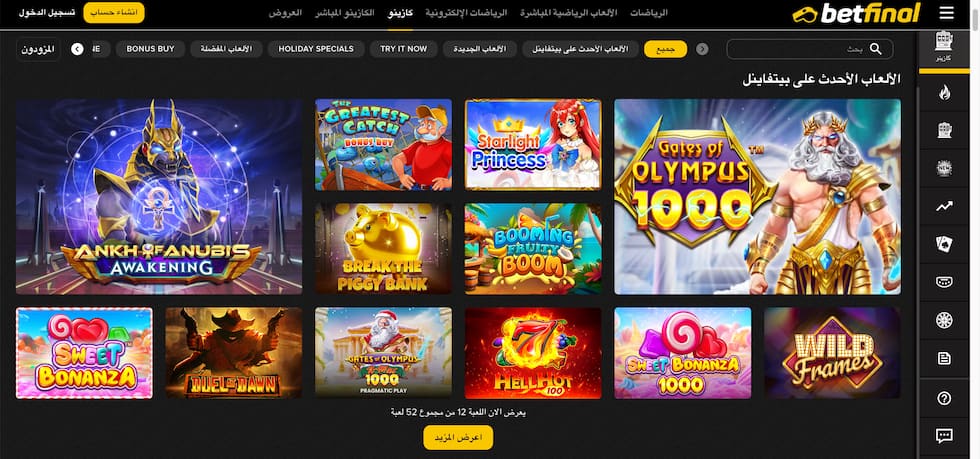Select the playing cards sidebar icon

tap(944, 245)
